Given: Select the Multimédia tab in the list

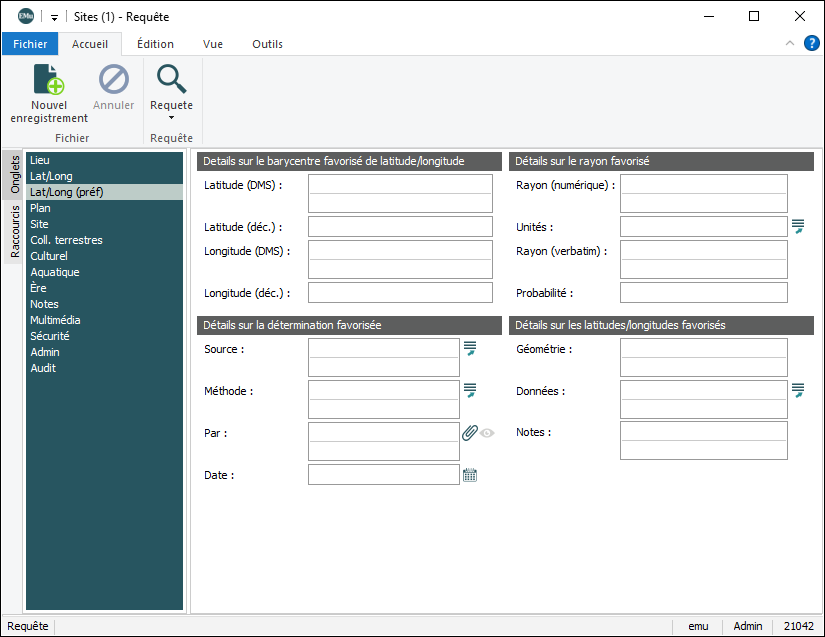Looking at the screenshot, I should click(x=55, y=320).
